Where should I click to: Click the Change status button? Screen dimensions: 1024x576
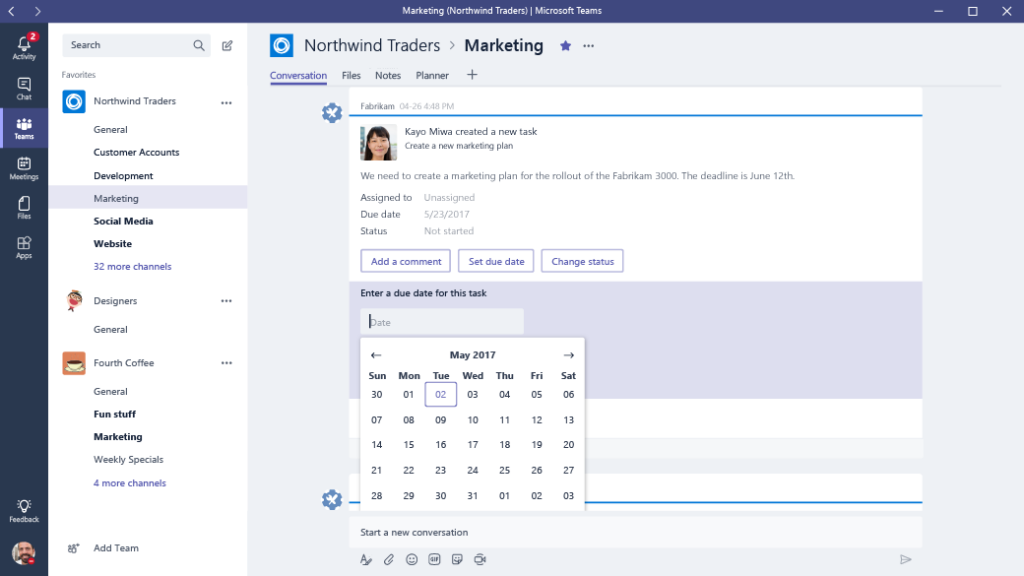[583, 261]
